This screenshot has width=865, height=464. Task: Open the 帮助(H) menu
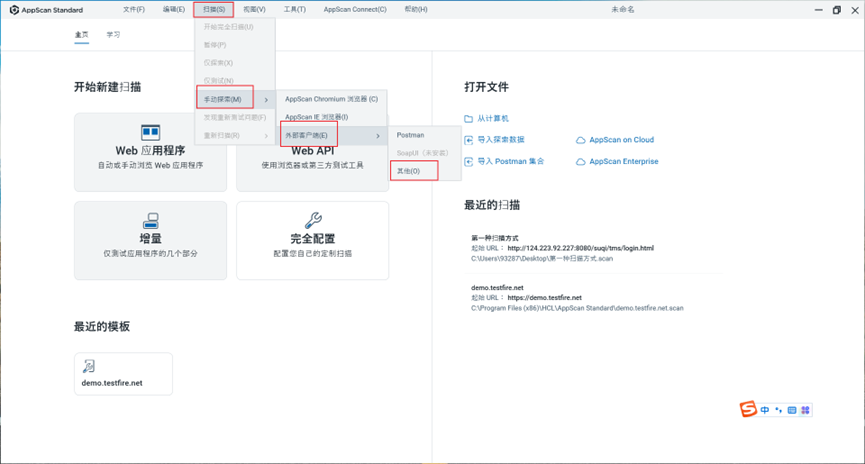tap(416, 9)
